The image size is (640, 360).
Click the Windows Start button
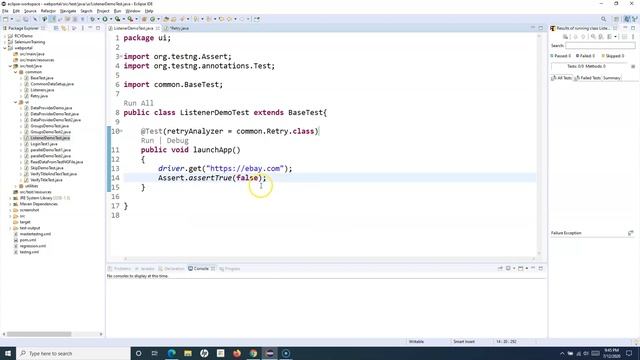[8, 353]
